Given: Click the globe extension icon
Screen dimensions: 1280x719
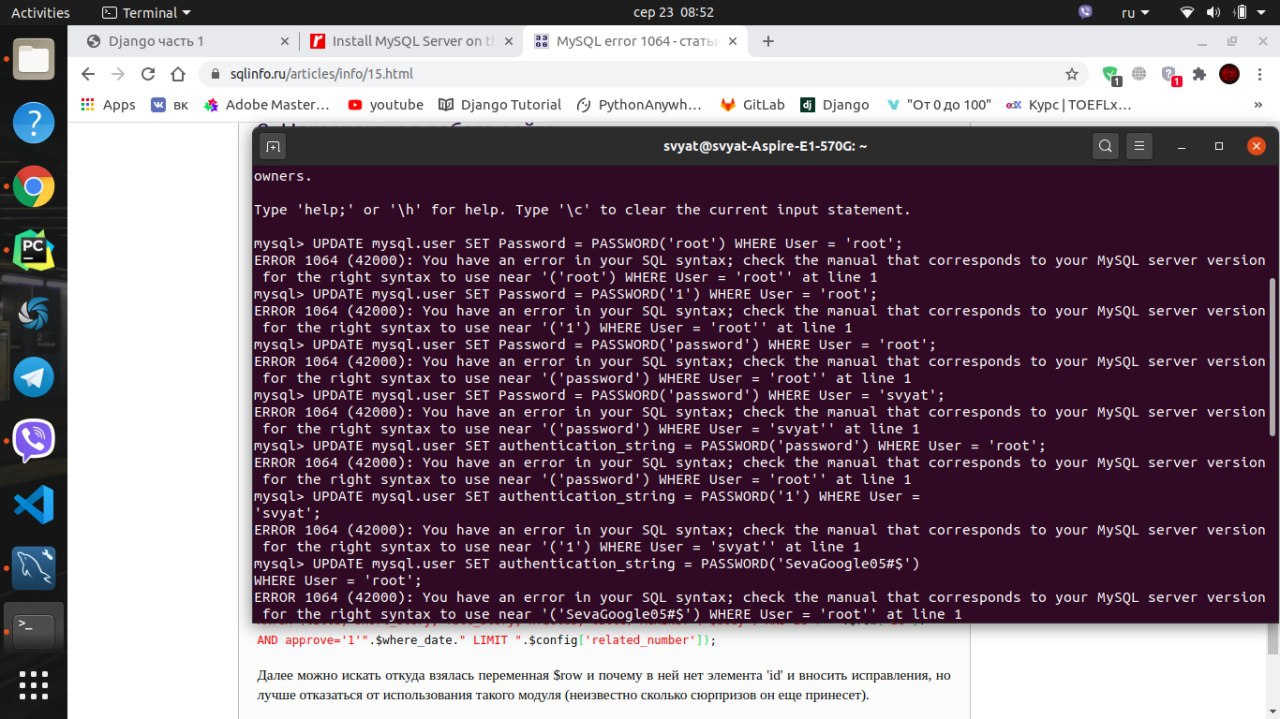Looking at the screenshot, I should 1140,74.
